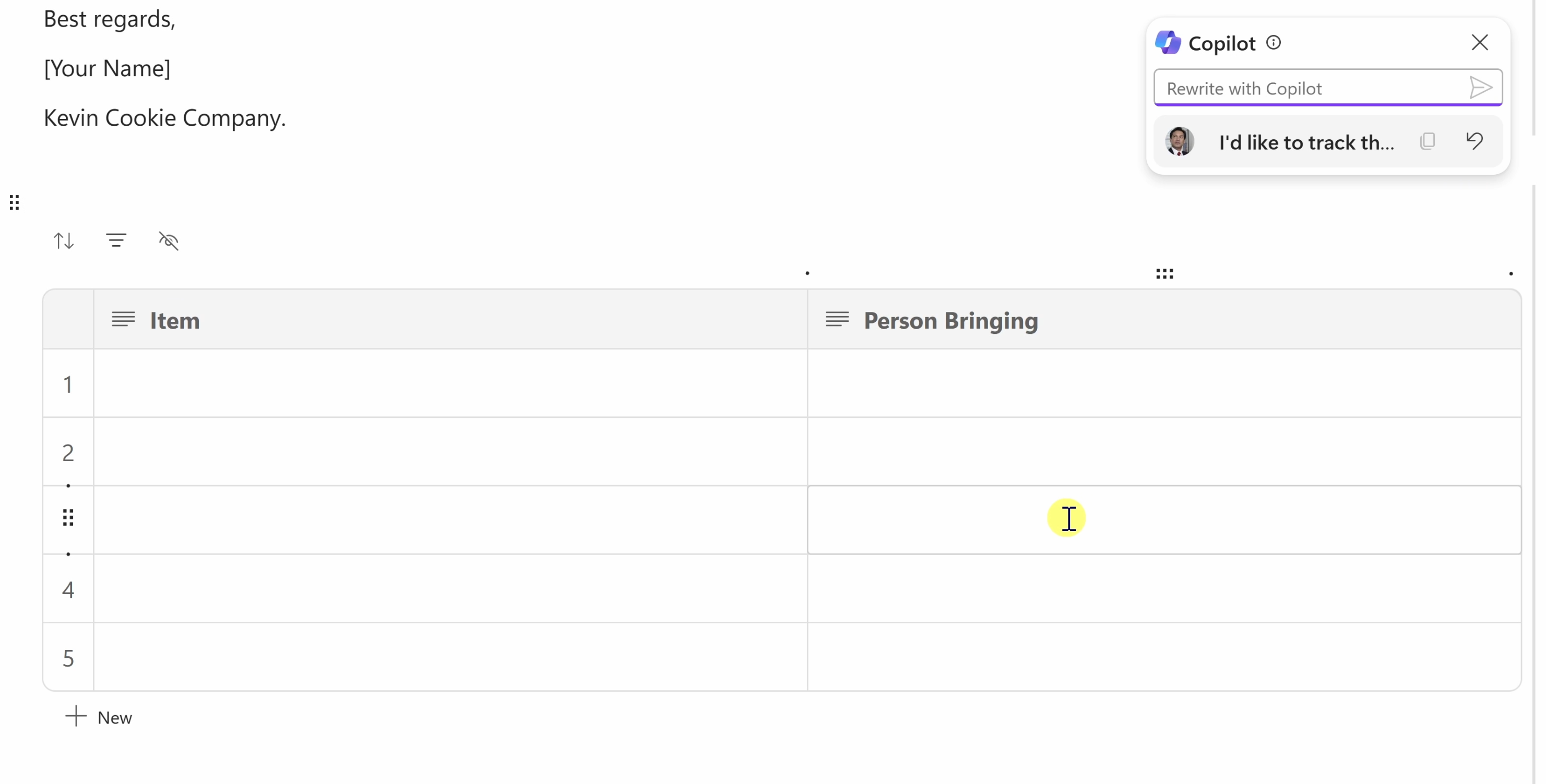Open the Copilot info icon

click(x=1273, y=43)
